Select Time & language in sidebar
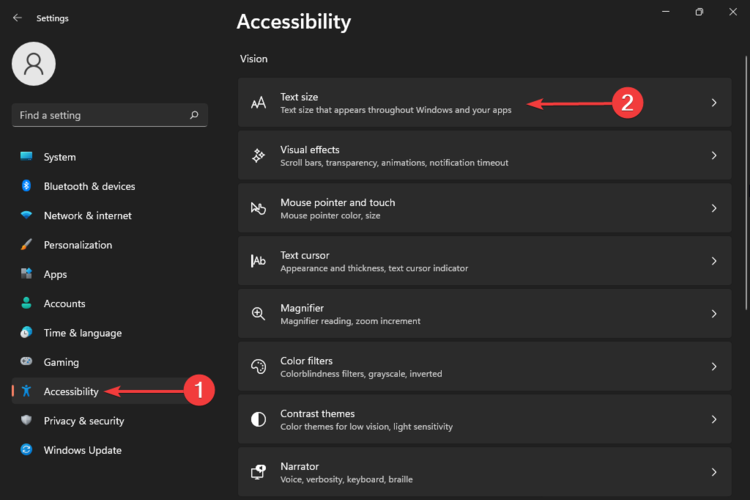 click(82, 333)
